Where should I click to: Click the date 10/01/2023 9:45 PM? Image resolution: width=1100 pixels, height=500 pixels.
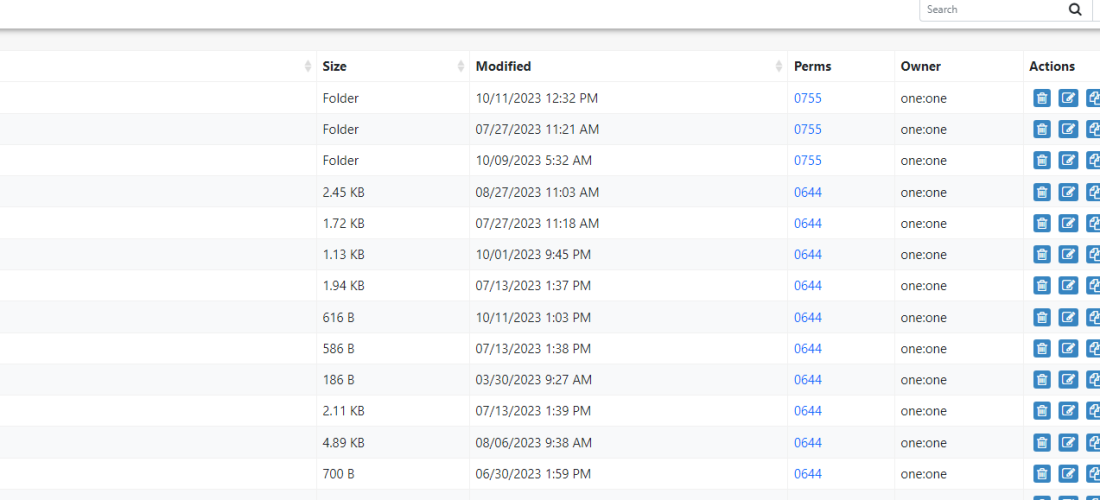click(533, 255)
